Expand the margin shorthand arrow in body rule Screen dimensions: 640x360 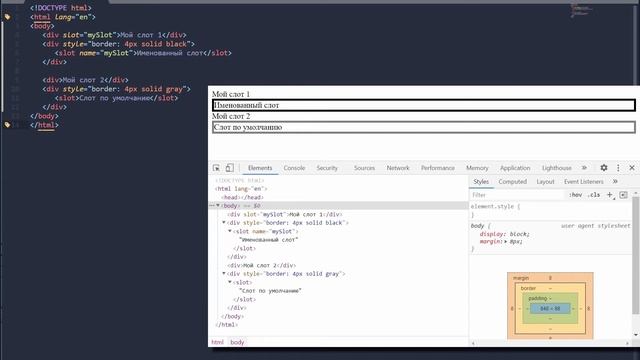pyautogui.click(x=506, y=242)
